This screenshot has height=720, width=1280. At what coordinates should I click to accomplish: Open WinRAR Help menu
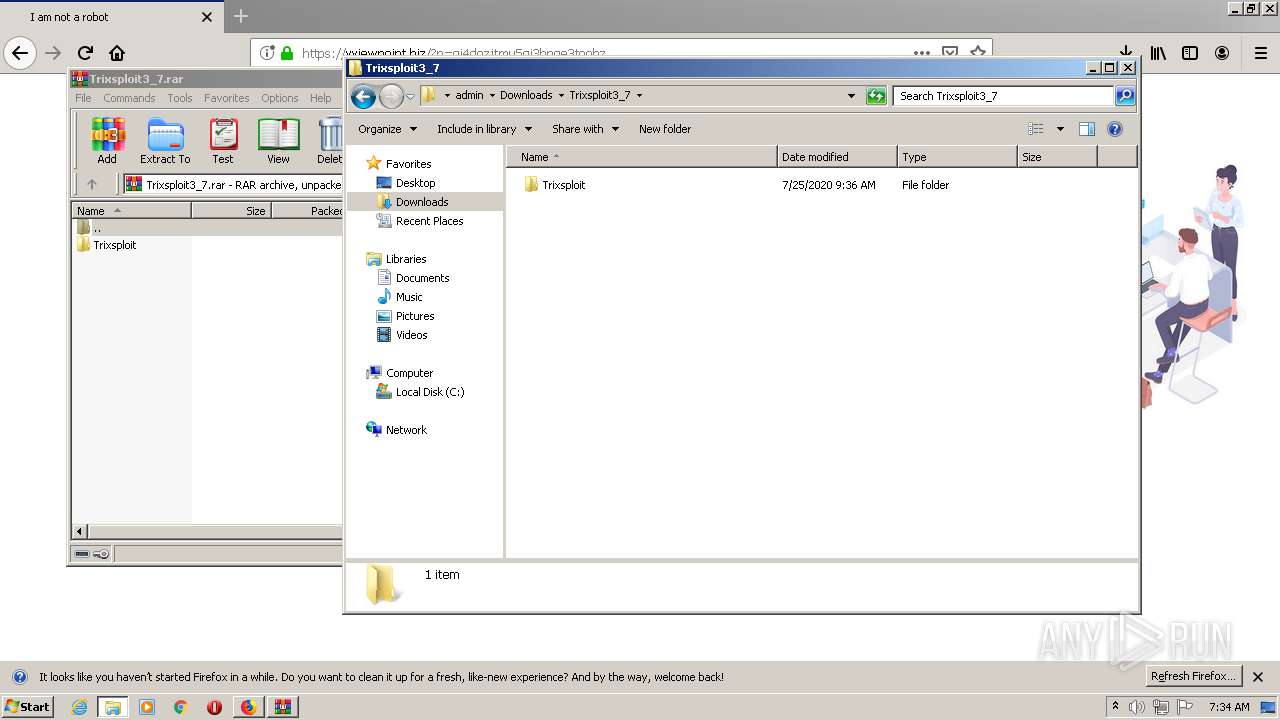tap(320, 98)
